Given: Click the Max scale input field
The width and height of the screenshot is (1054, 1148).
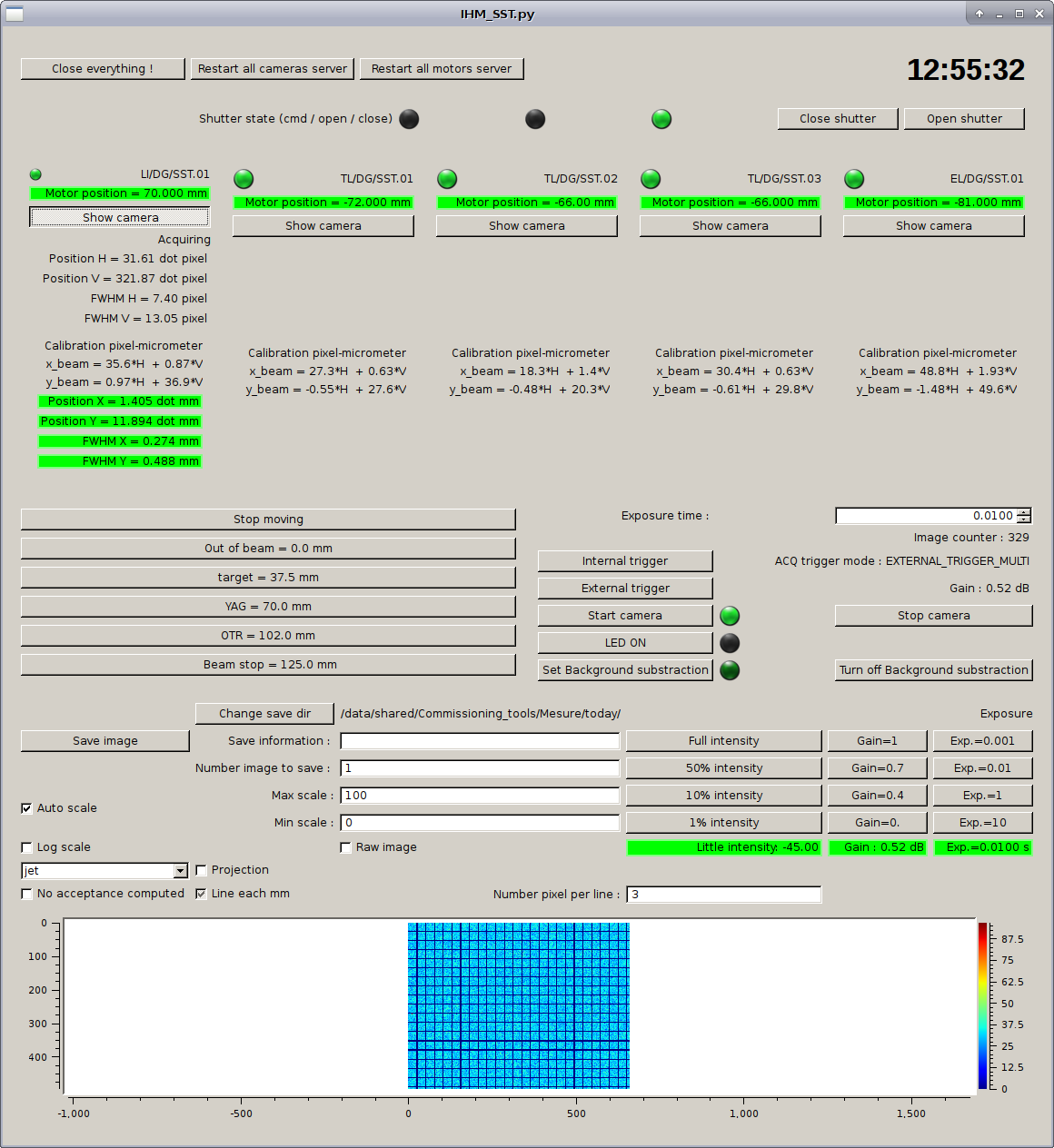Looking at the screenshot, I should coord(480,796).
